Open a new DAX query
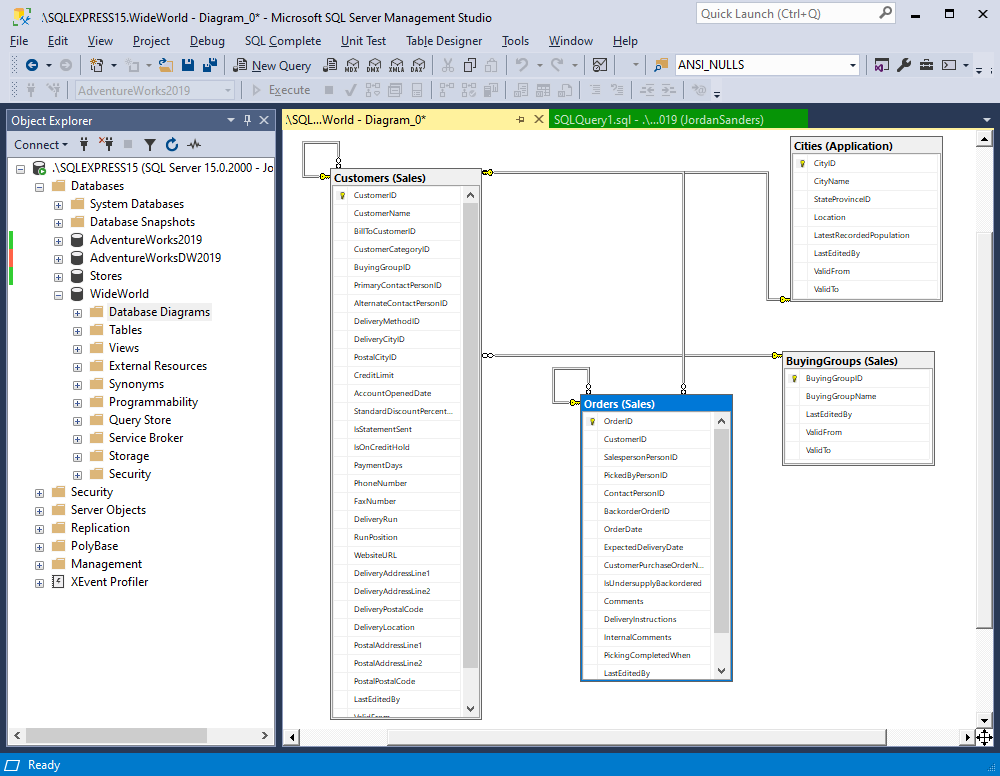 [x=418, y=65]
